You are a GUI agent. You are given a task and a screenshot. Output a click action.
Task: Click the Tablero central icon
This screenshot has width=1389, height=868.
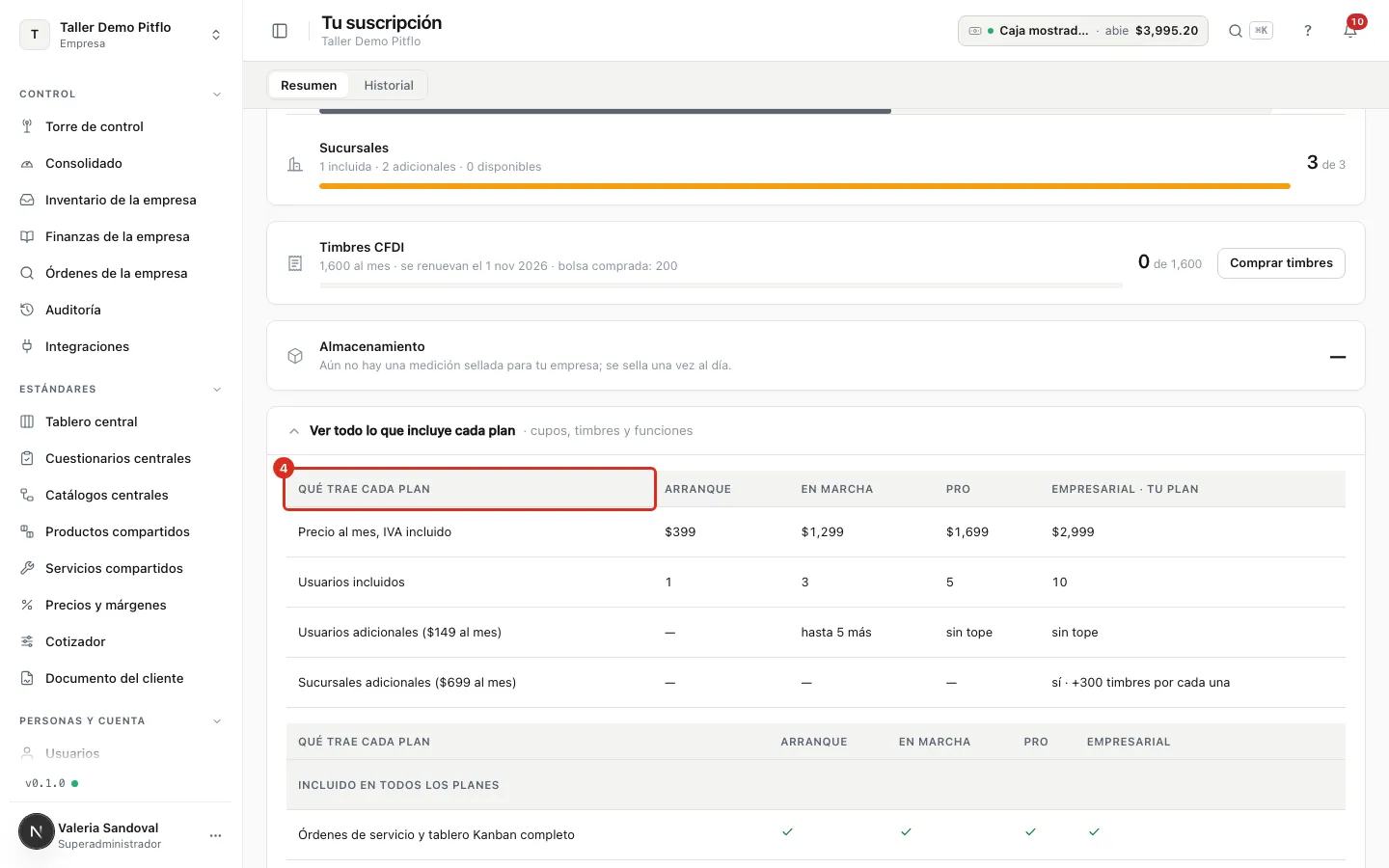click(x=27, y=421)
